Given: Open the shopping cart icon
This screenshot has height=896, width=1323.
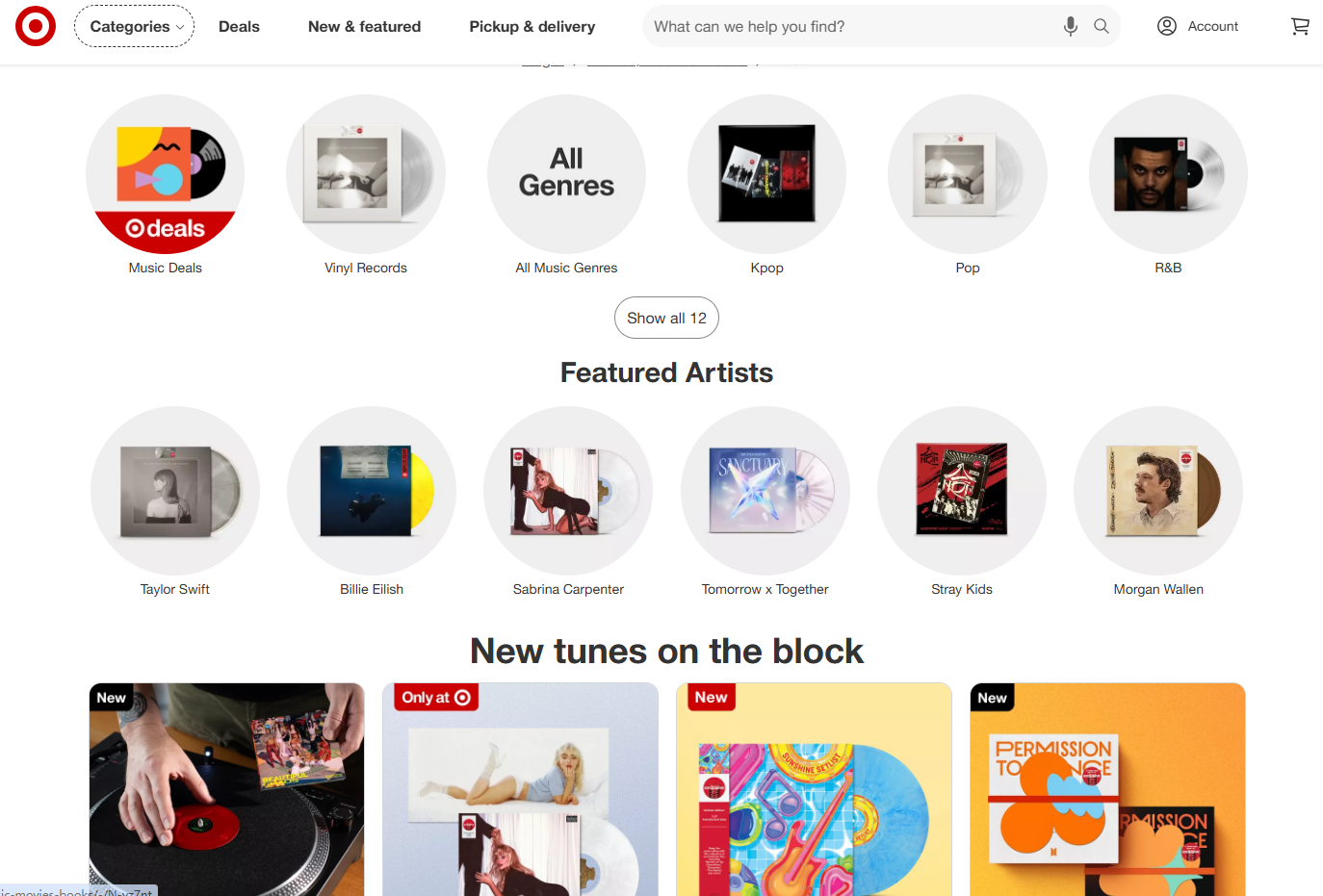Looking at the screenshot, I should pyautogui.click(x=1300, y=26).
